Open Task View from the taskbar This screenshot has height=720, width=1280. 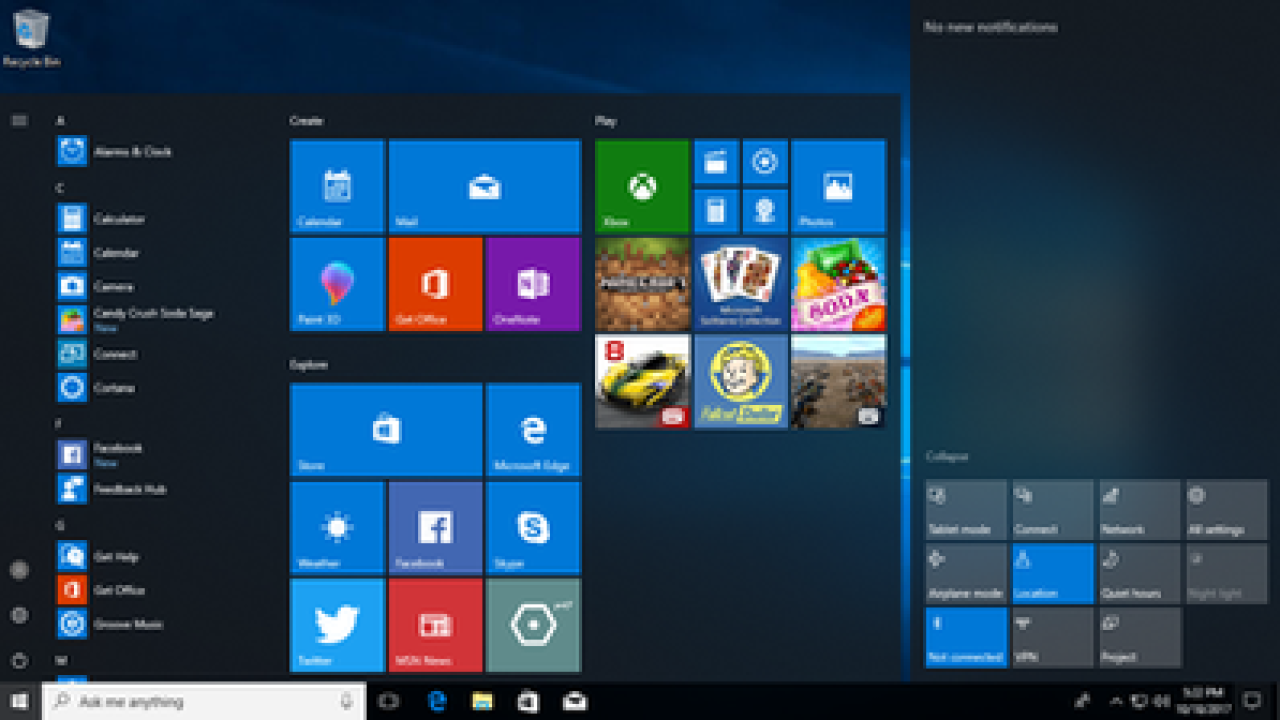[x=389, y=701]
